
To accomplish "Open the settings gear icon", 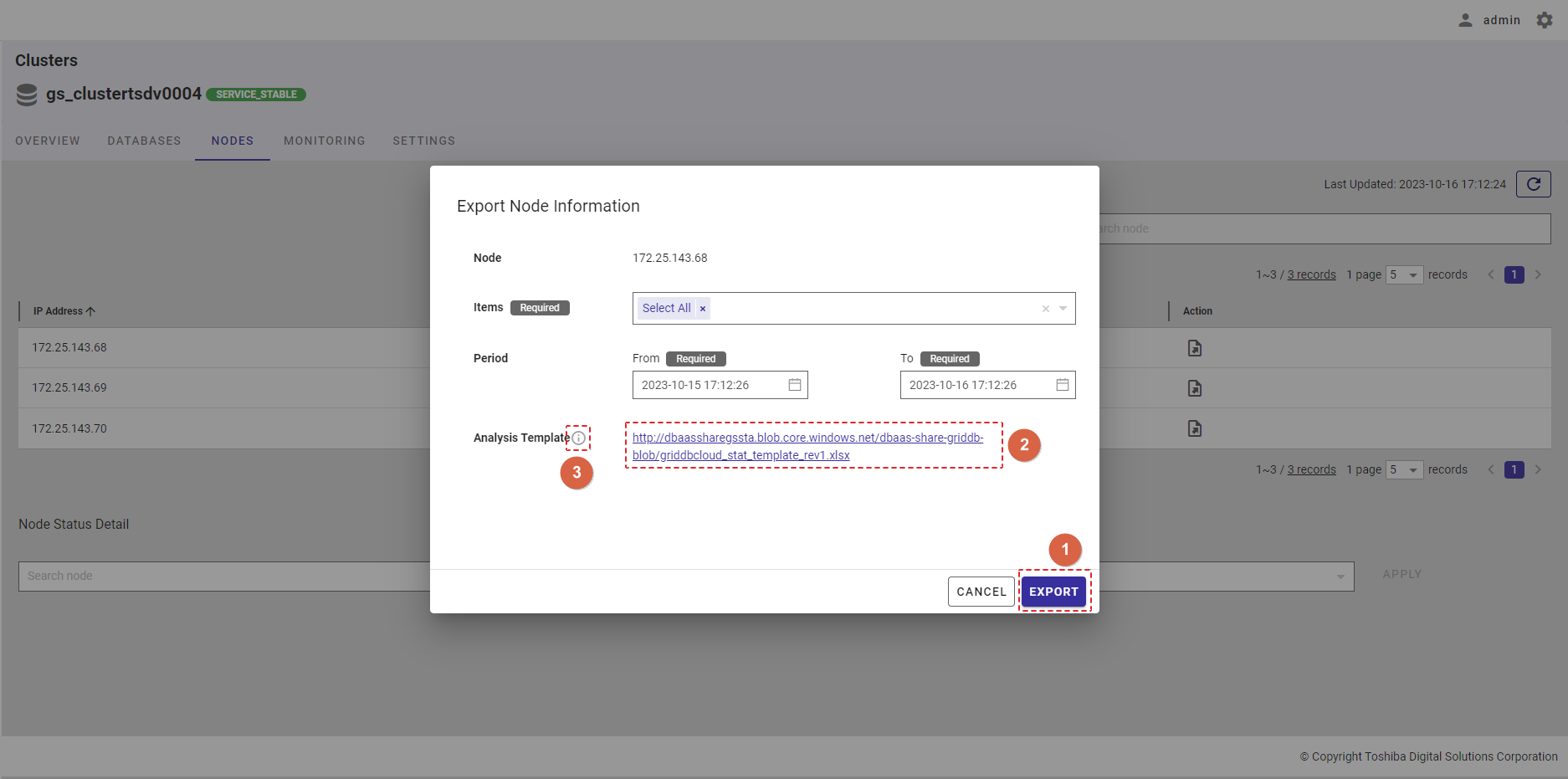I will pyautogui.click(x=1545, y=20).
